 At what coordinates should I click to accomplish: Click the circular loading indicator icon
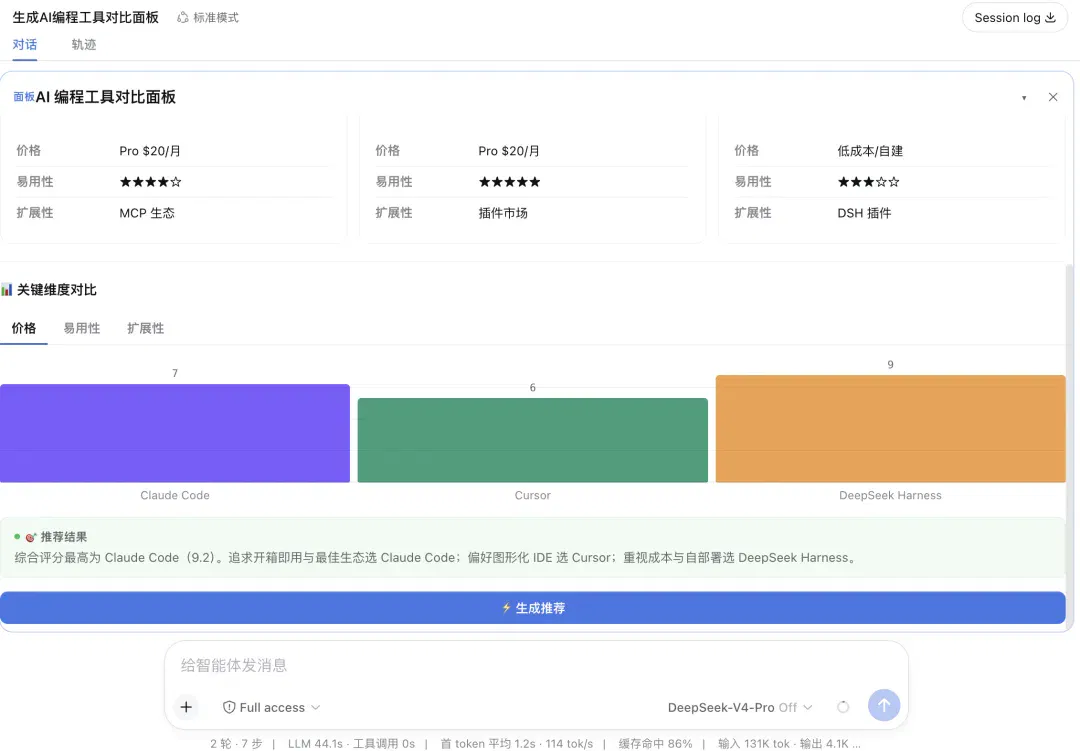(x=843, y=707)
